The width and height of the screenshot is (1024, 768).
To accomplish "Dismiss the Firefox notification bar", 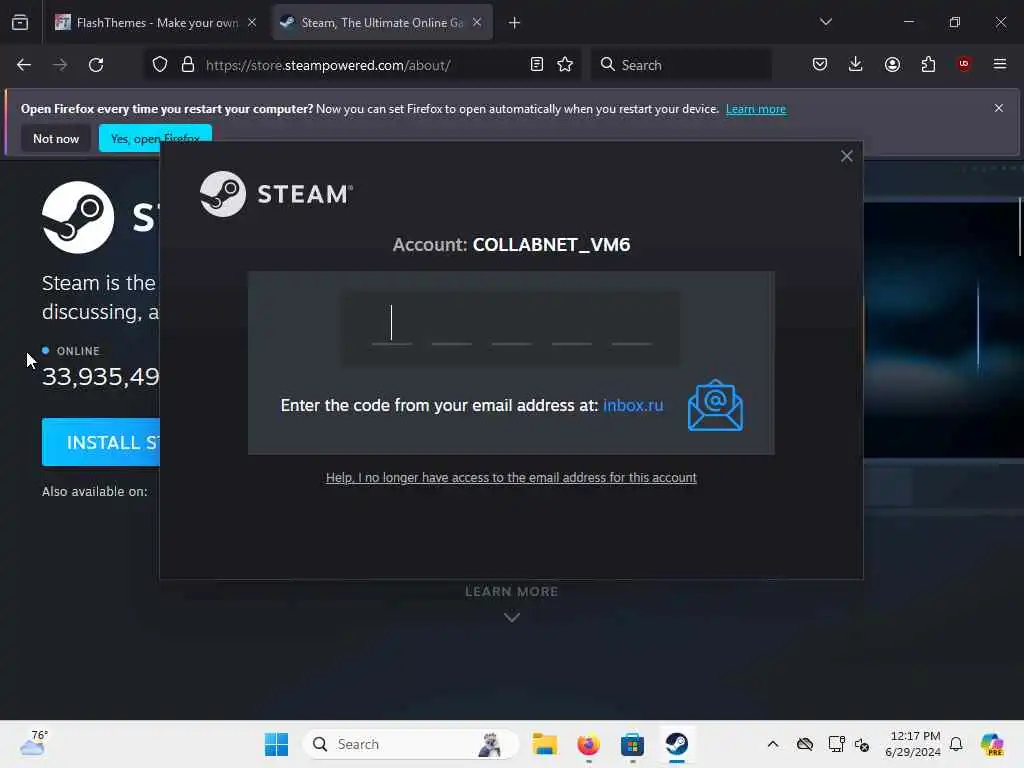I will 999,108.
